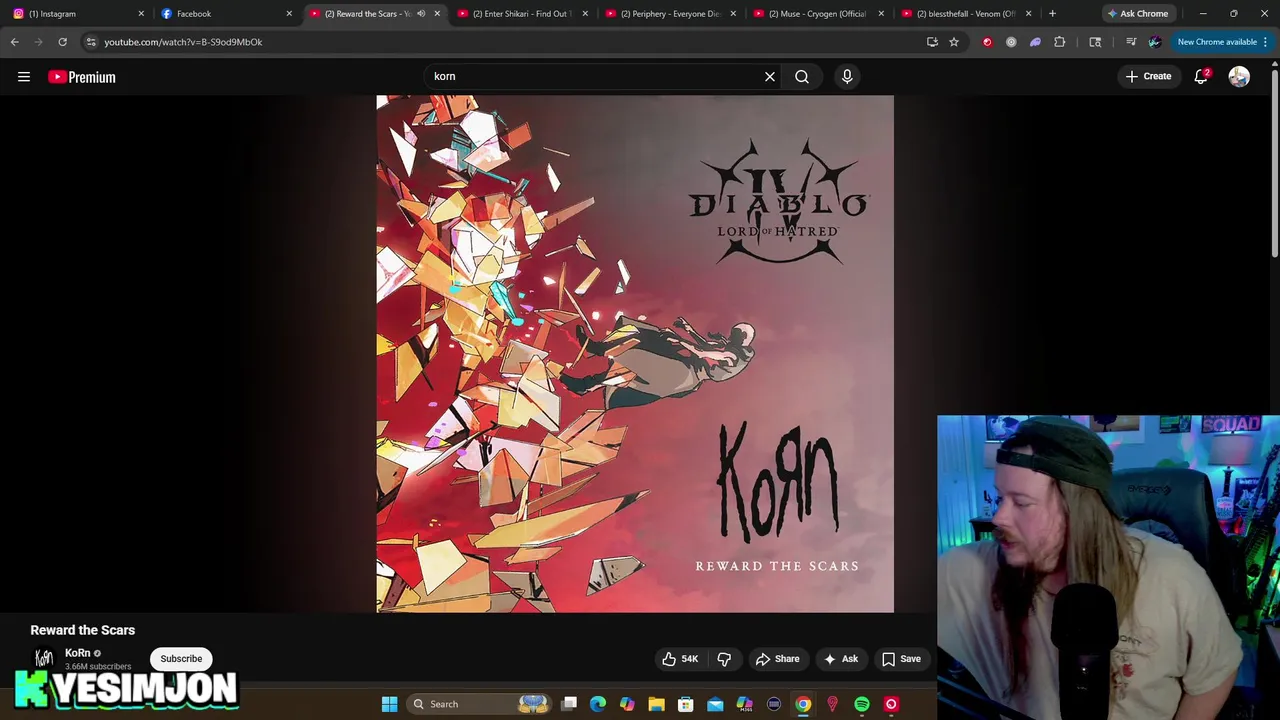Install app from address bar icon

(x=932, y=42)
